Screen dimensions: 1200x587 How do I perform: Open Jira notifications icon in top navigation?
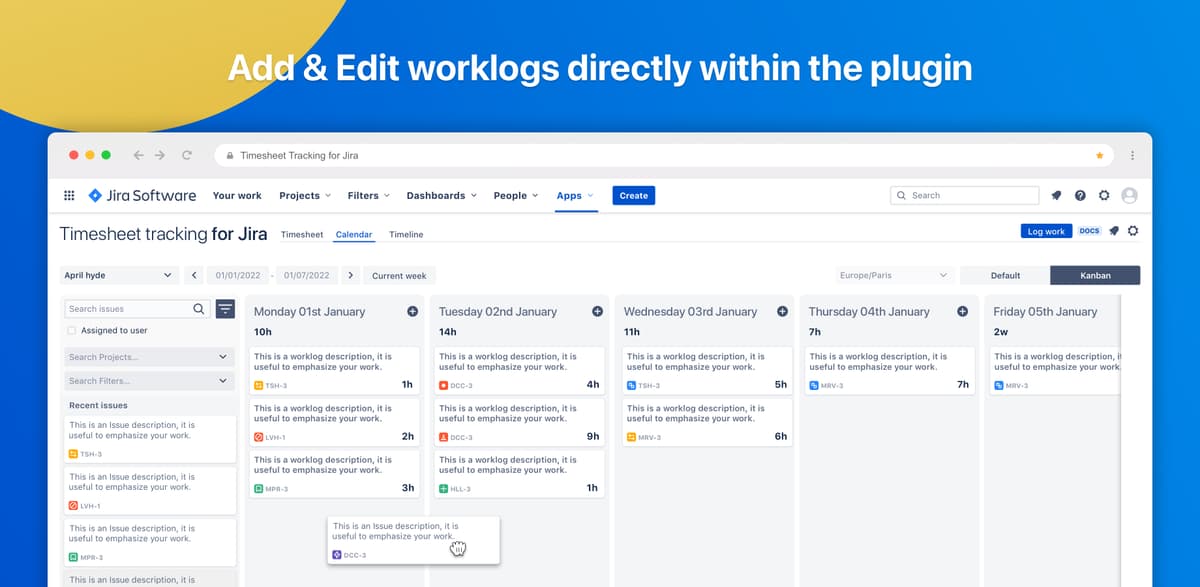tap(1057, 196)
